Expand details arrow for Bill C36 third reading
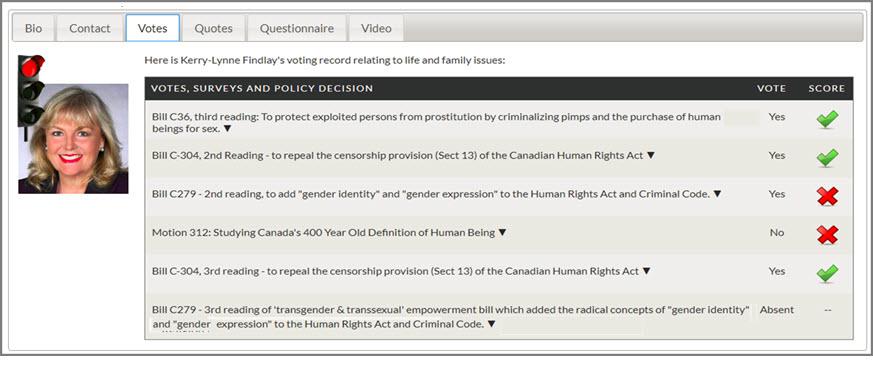The height and width of the screenshot is (388, 873). pyautogui.click(x=227, y=129)
